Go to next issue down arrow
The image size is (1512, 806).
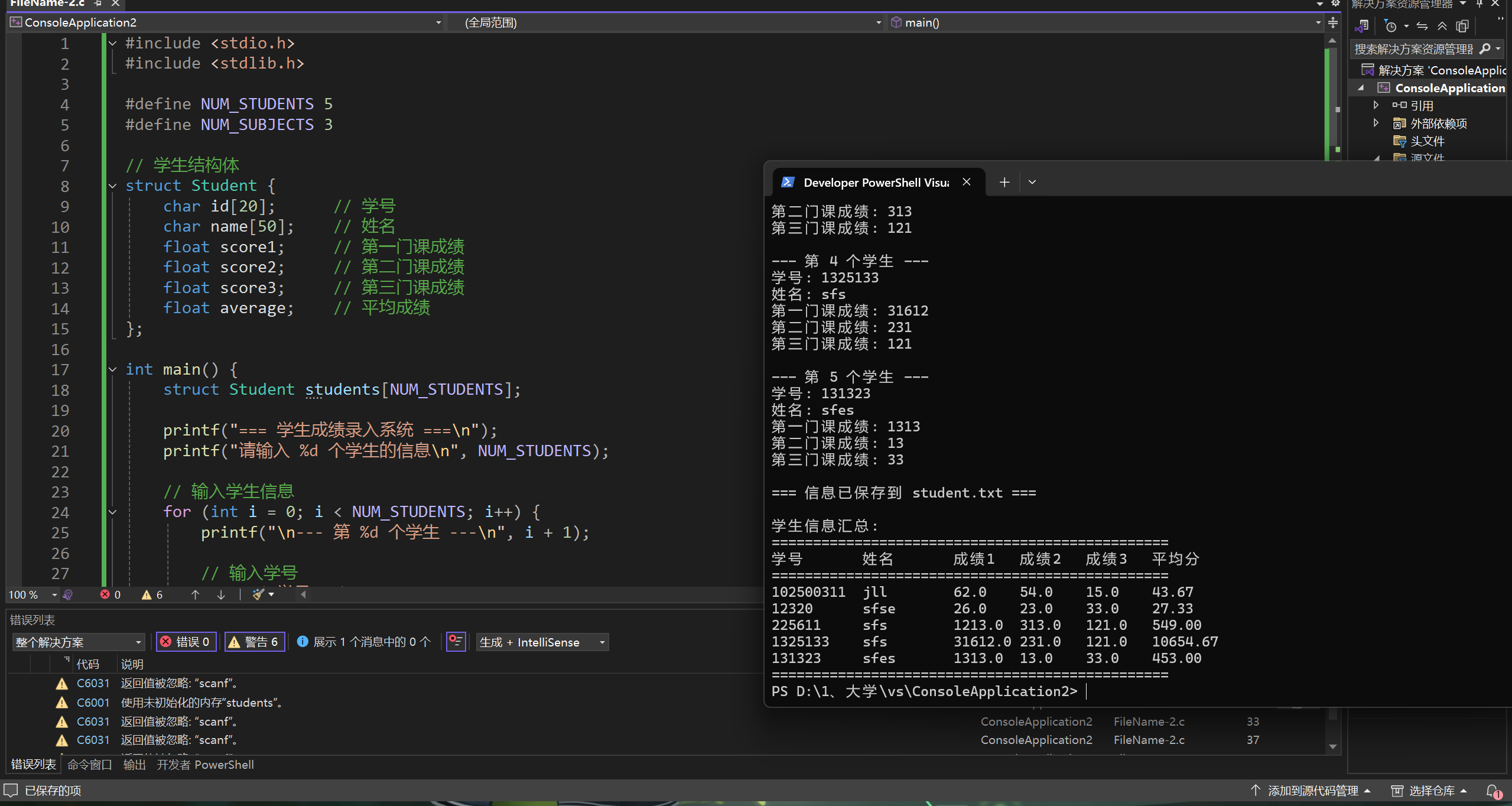tap(221, 594)
